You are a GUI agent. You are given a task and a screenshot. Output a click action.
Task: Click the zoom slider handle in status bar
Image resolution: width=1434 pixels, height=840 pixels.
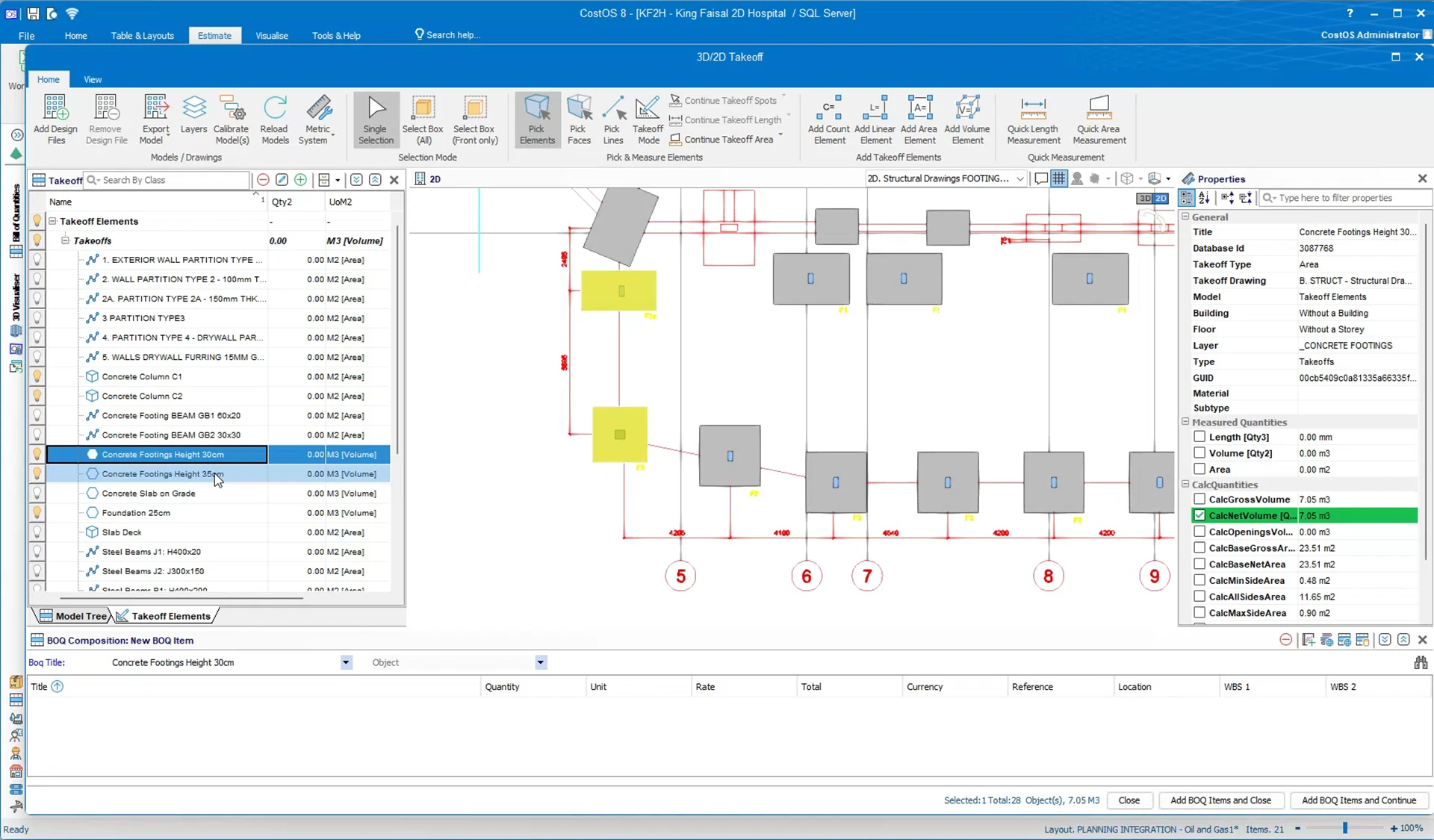point(1345,828)
